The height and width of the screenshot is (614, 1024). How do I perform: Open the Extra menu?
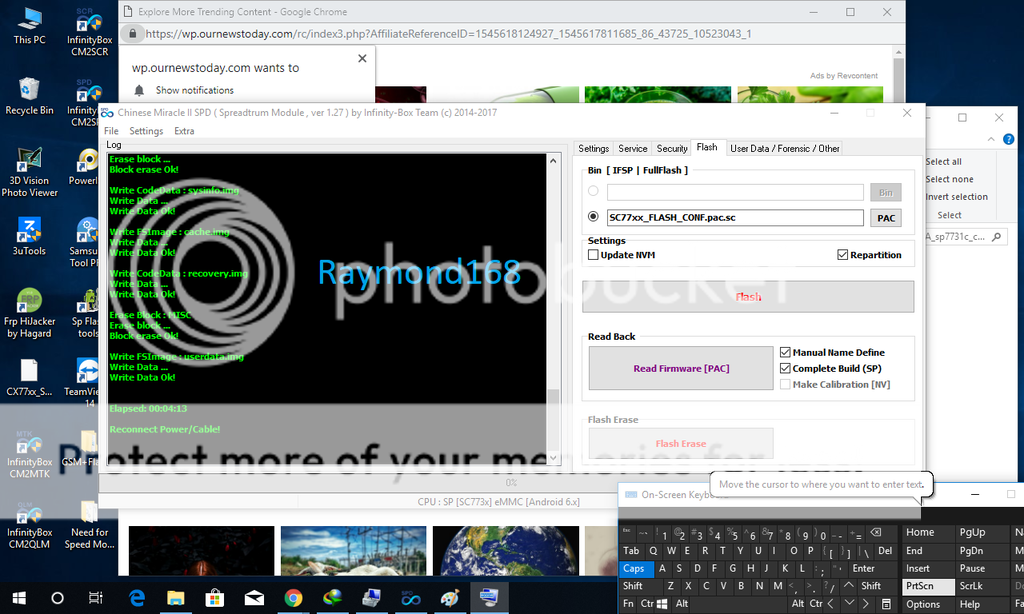tap(184, 131)
